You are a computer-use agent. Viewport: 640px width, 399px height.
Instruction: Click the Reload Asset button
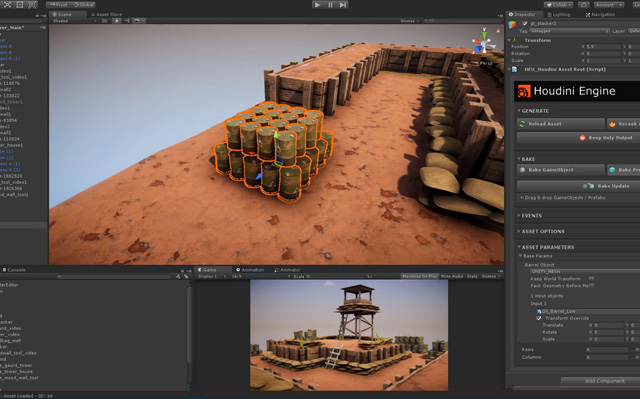(x=560, y=124)
